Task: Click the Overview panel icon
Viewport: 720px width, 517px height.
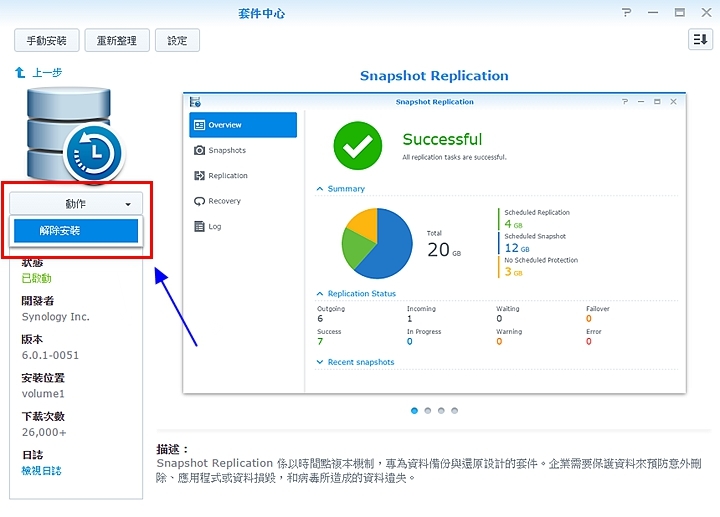Action: 199,125
